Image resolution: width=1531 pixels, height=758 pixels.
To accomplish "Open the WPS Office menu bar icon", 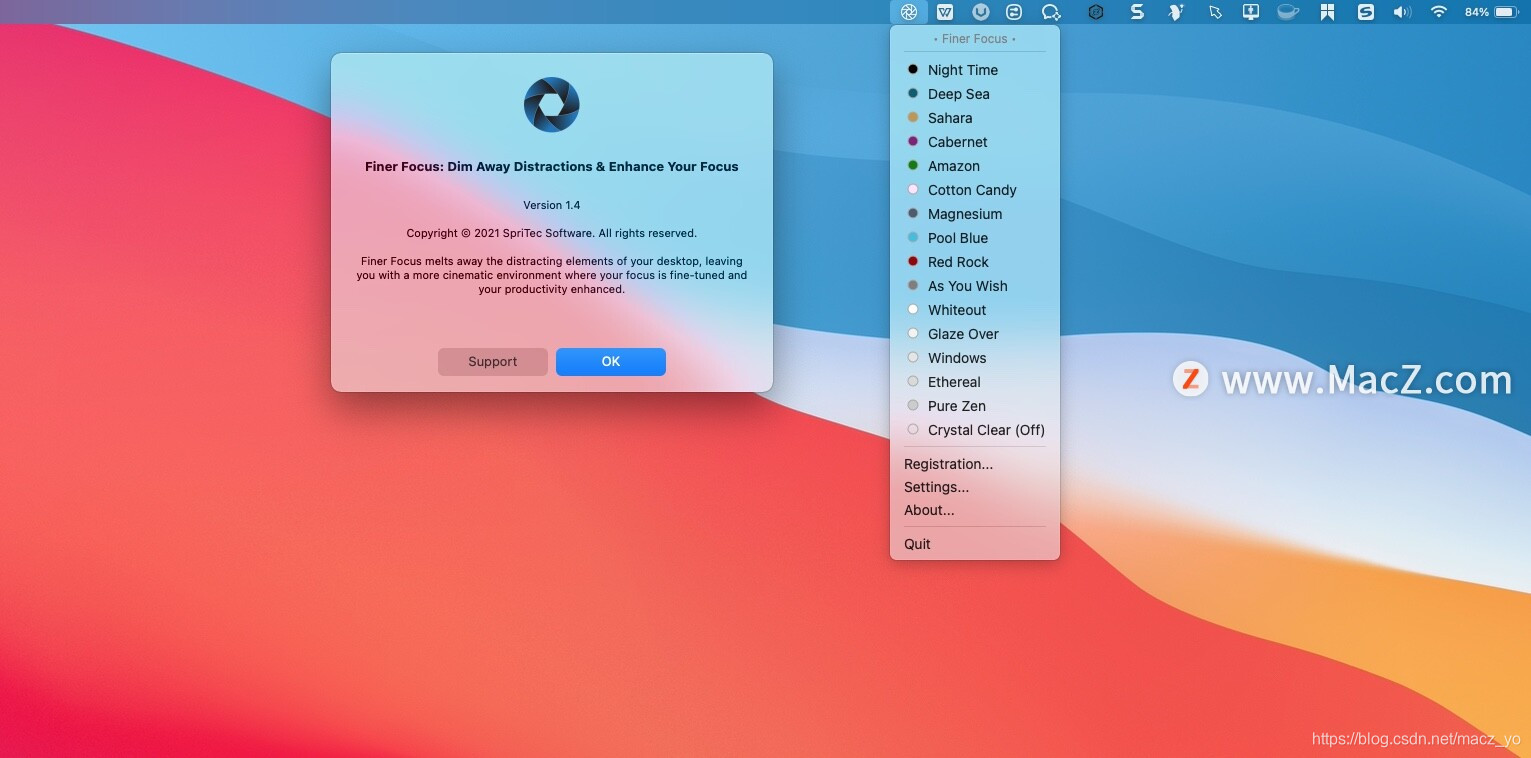I will coord(945,12).
